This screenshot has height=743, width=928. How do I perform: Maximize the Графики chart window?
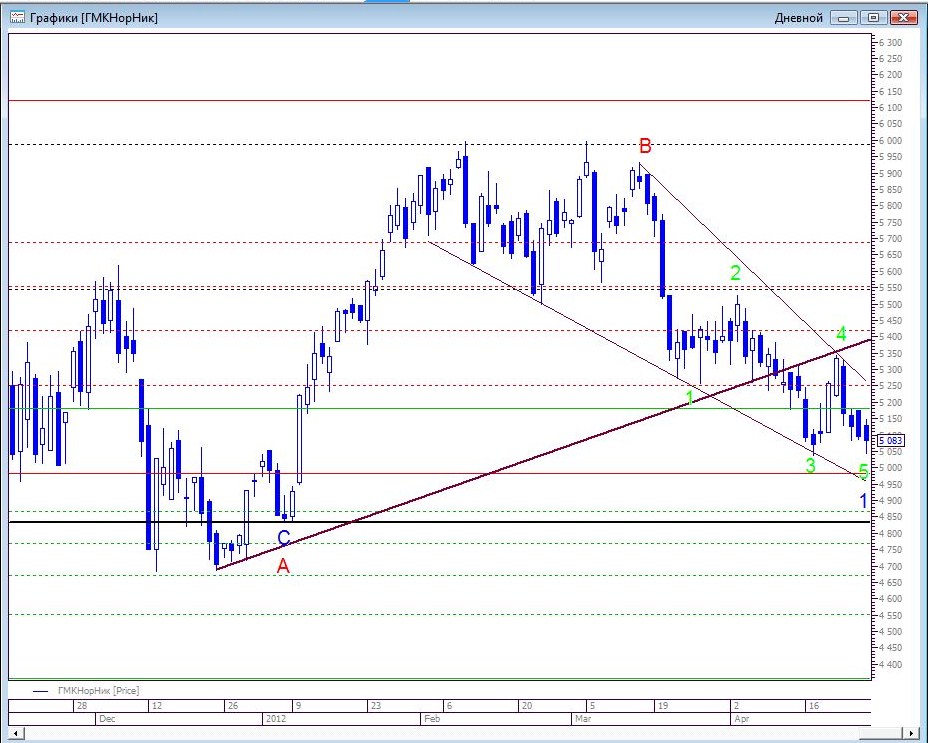[x=874, y=18]
